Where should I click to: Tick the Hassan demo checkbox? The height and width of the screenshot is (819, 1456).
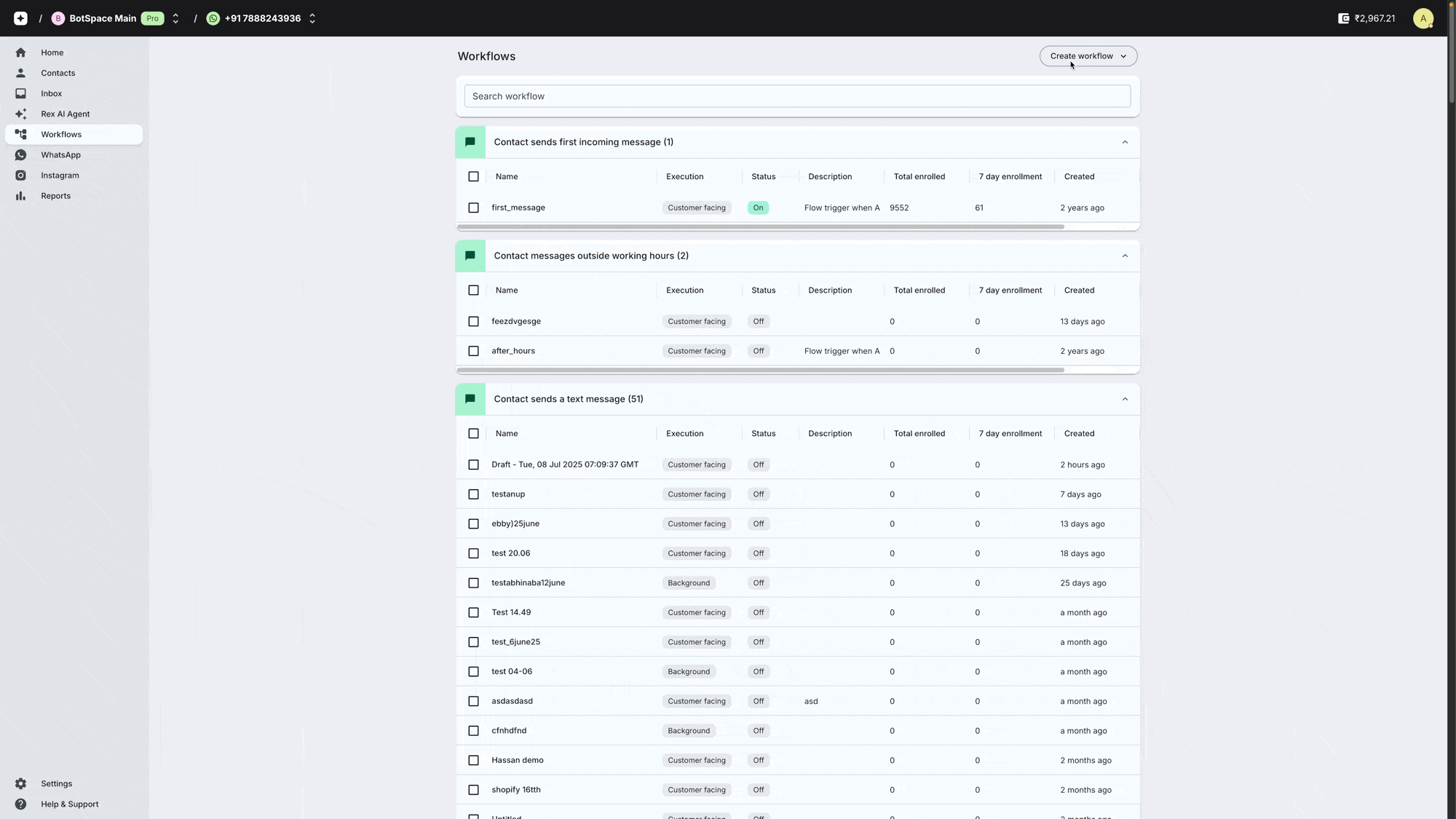[473, 760]
